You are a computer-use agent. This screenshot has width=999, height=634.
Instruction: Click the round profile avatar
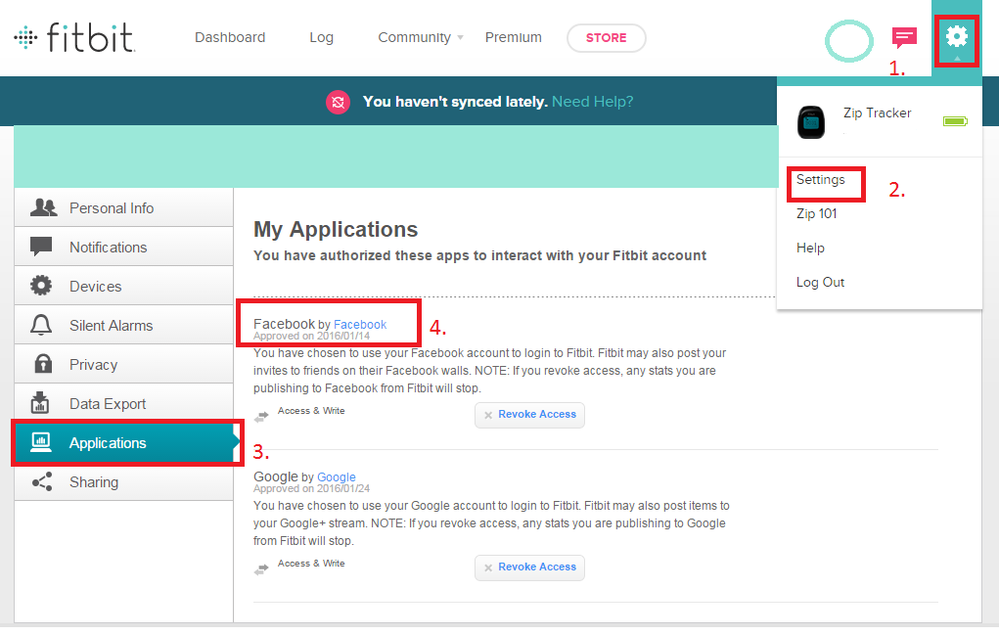(849, 41)
